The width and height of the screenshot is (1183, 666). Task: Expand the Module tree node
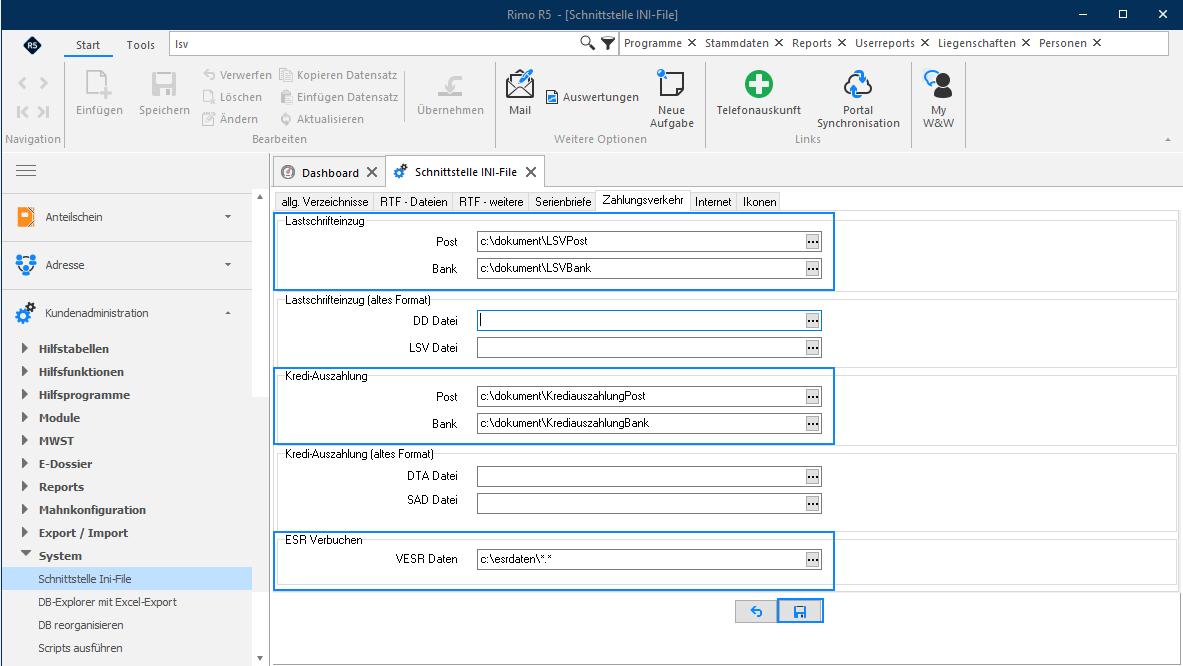pos(25,418)
